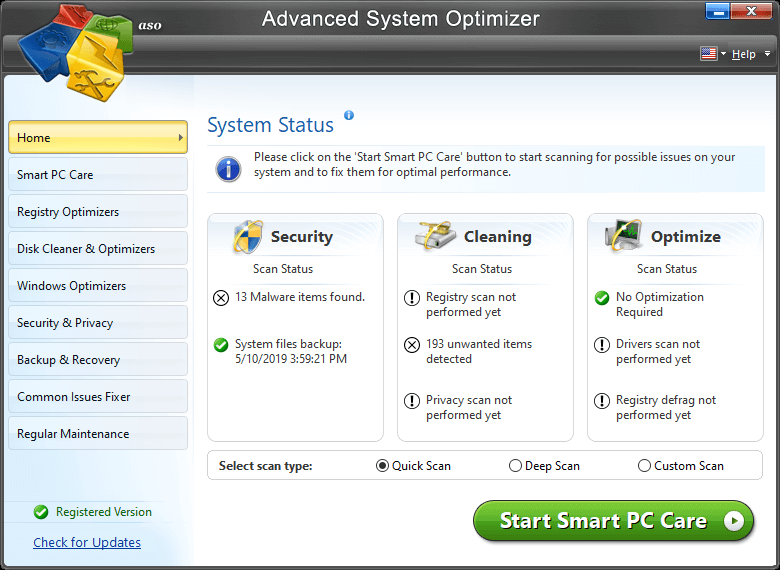Open dropdown arrow right of Help
Viewport: 780px width, 570px height.
coord(768,53)
